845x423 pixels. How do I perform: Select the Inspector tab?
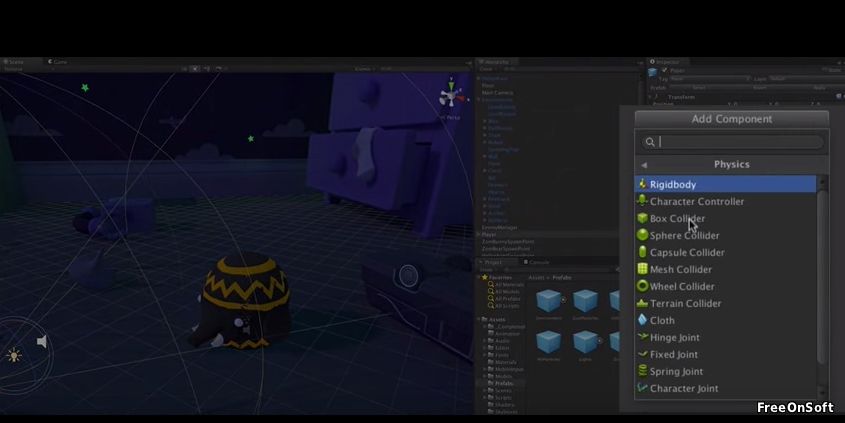665,62
